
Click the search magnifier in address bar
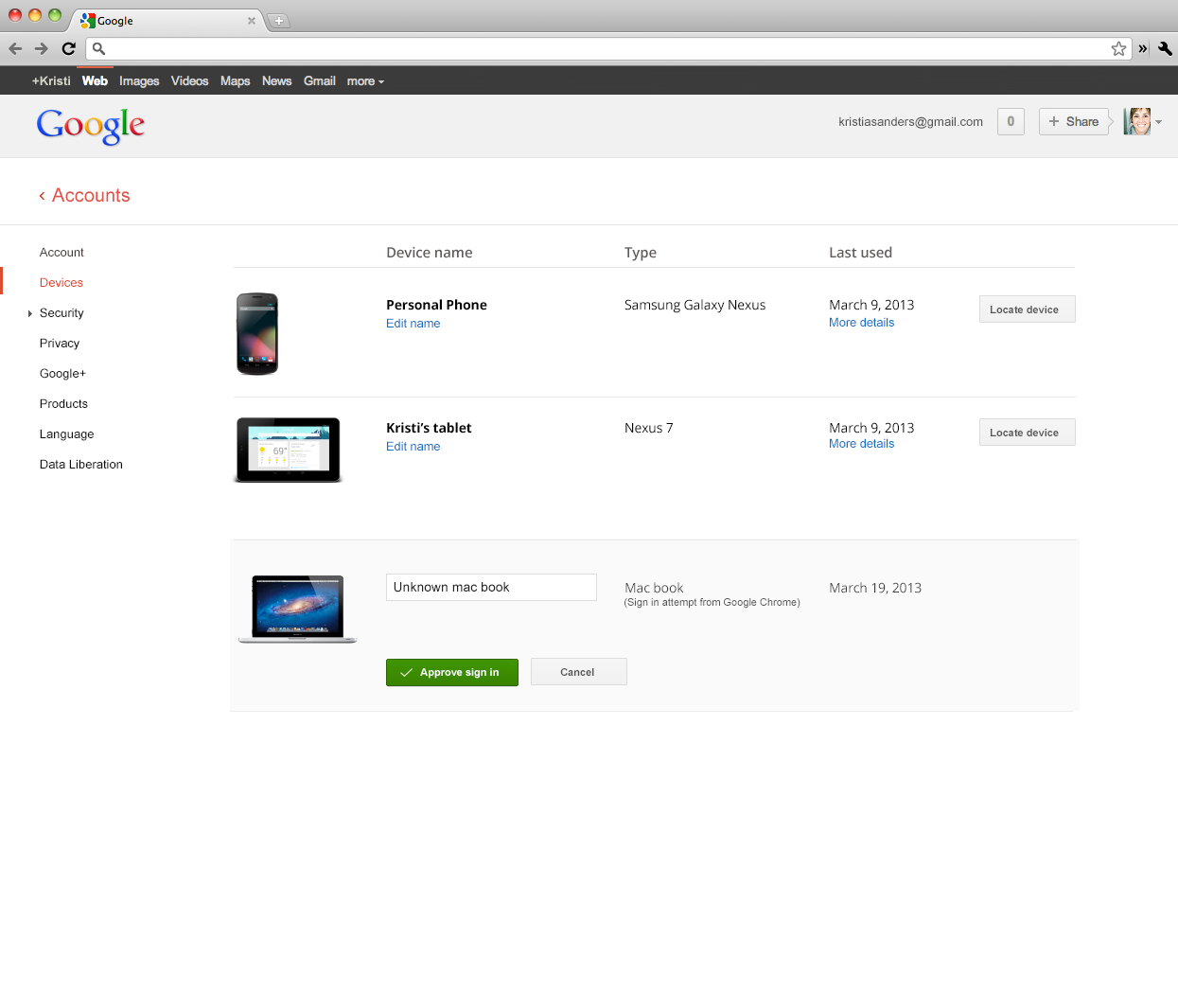tap(98, 48)
